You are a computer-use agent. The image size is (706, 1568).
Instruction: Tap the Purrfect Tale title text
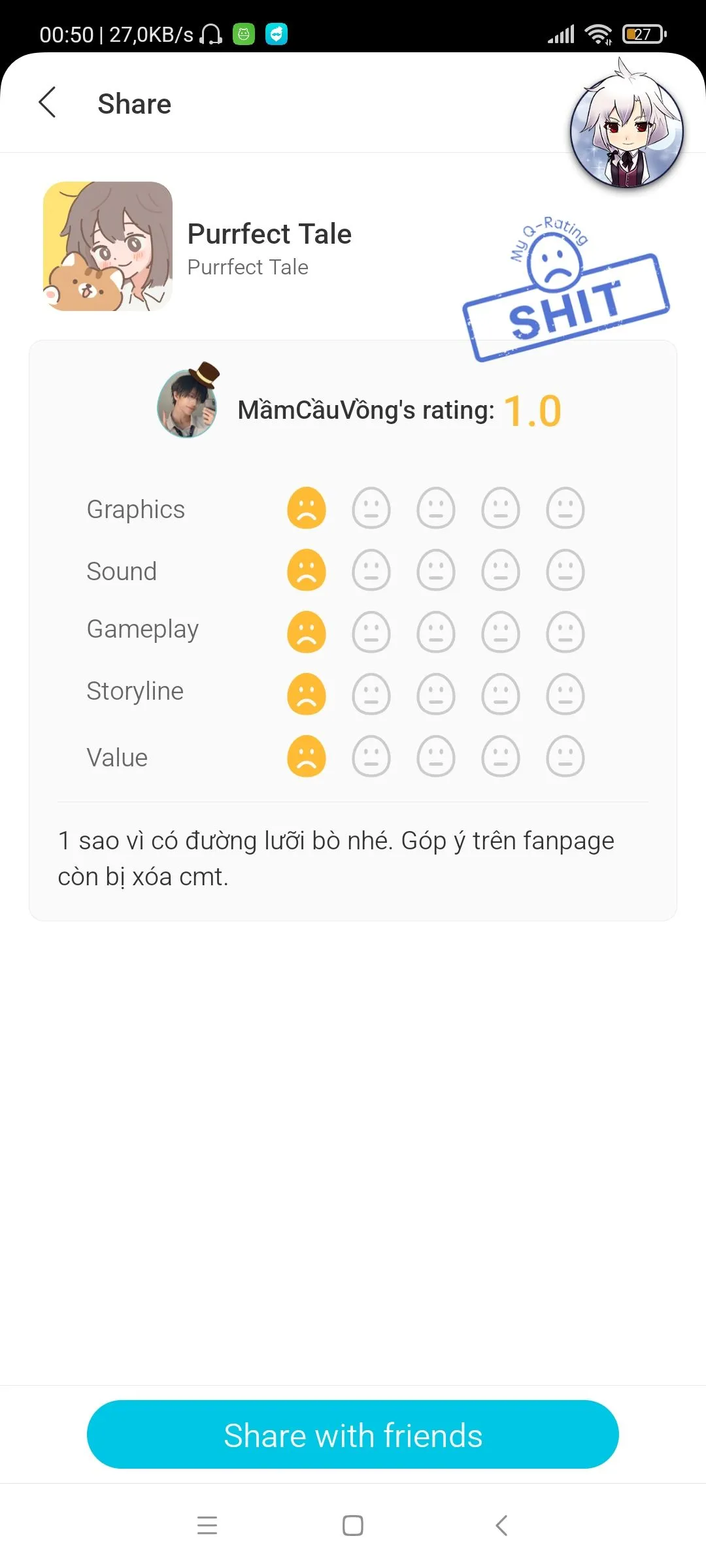[x=269, y=234]
